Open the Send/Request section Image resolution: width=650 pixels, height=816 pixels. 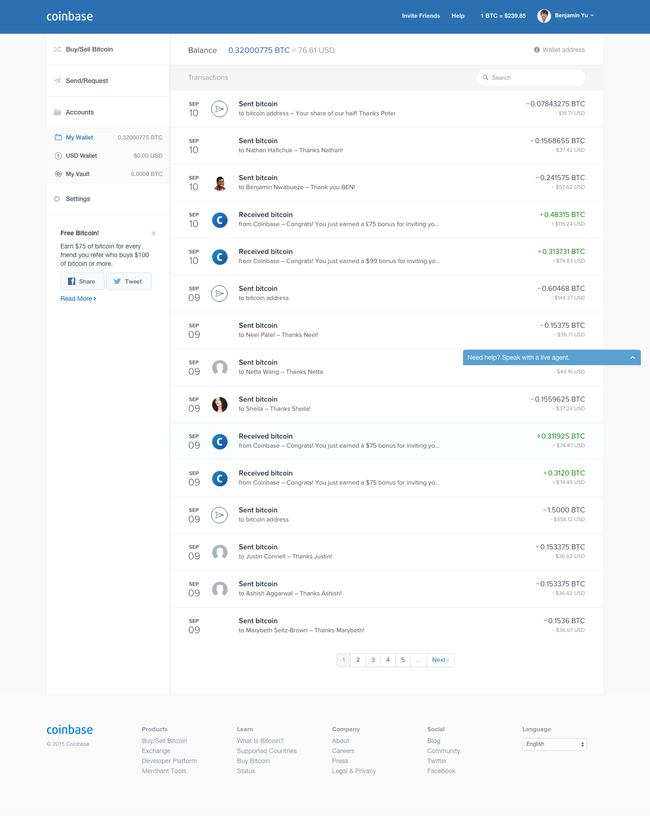click(86, 80)
